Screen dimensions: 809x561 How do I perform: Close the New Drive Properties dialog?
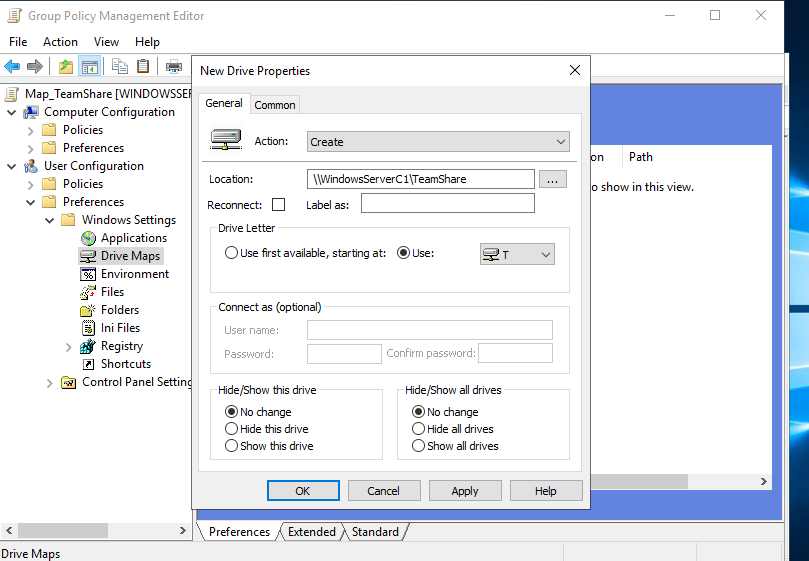pyautogui.click(x=575, y=70)
